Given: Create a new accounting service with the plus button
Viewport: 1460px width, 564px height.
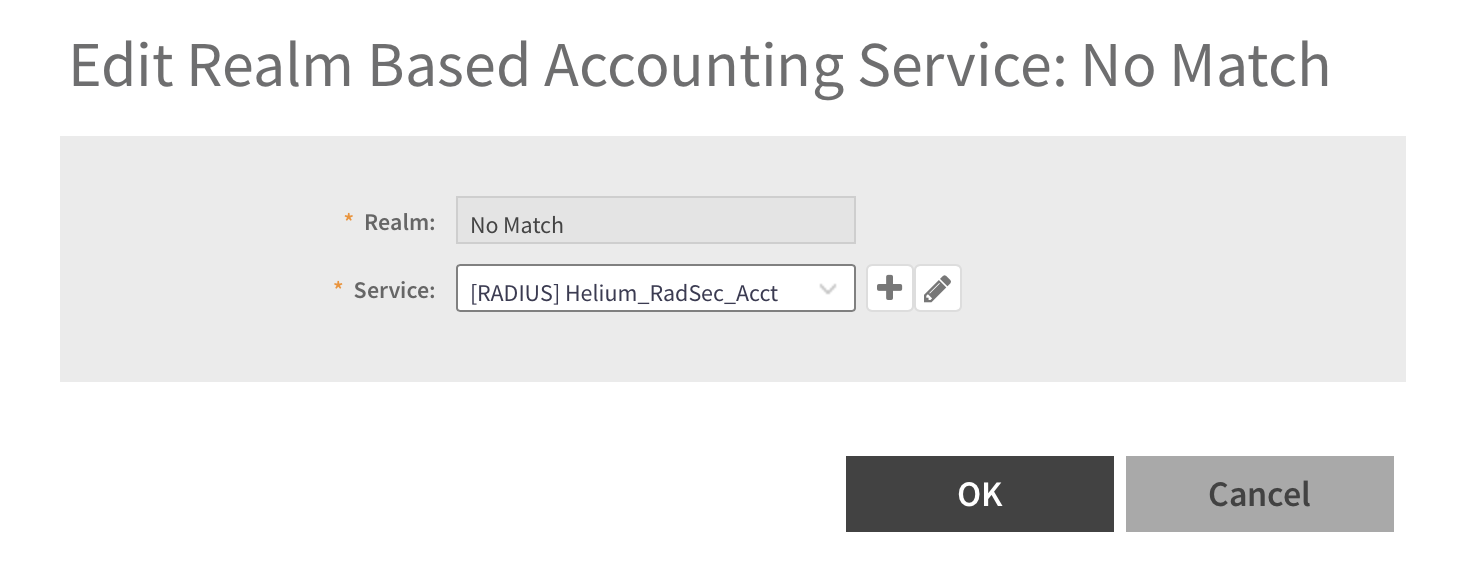Looking at the screenshot, I should tap(889, 289).
